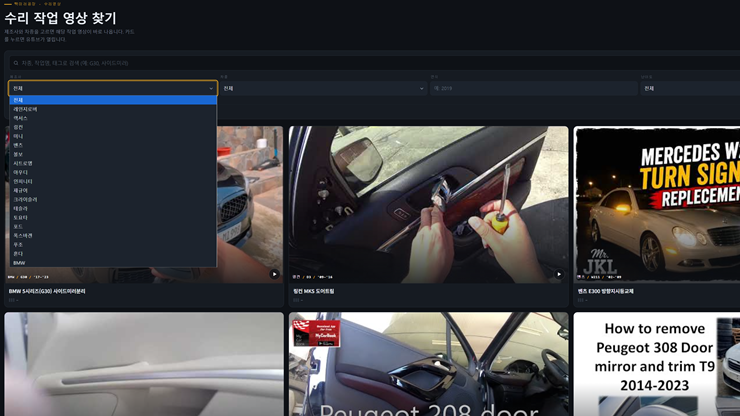
Task: Select 인피니티 manufacturer option
Action: coord(113,181)
